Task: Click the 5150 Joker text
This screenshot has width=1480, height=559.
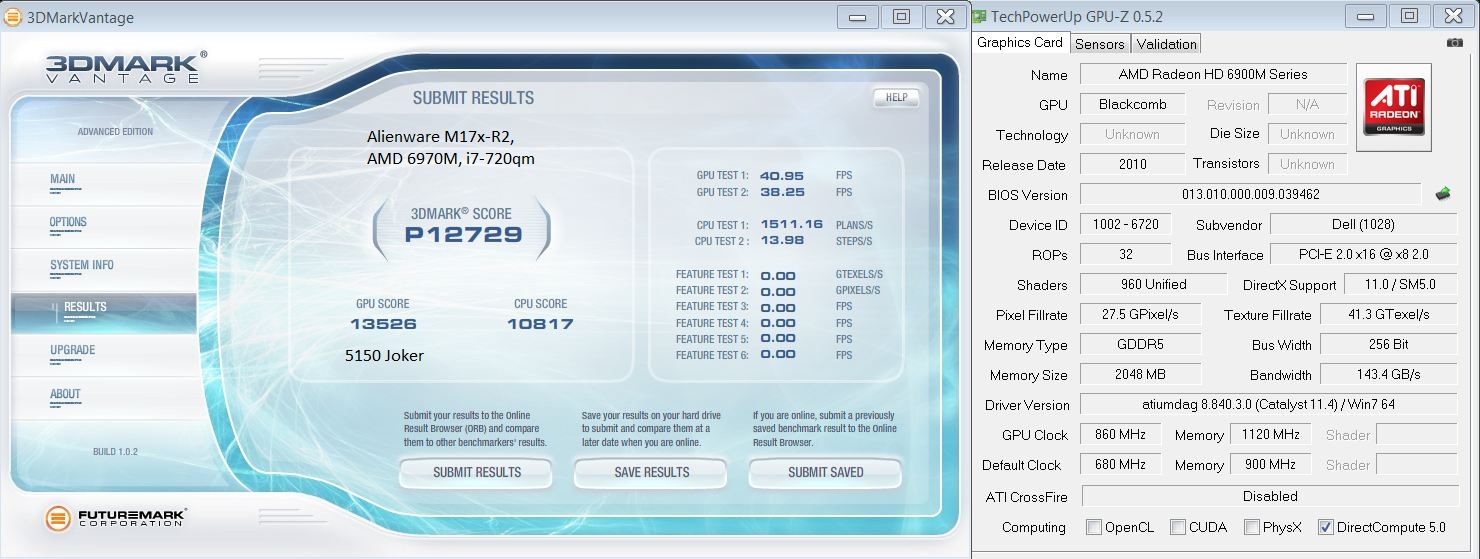Action: point(384,355)
